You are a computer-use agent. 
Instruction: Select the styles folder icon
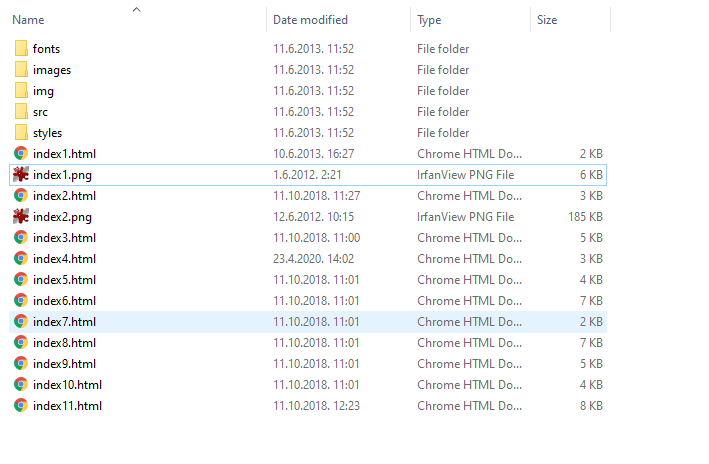pyautogui.click(x=22, y=133)
